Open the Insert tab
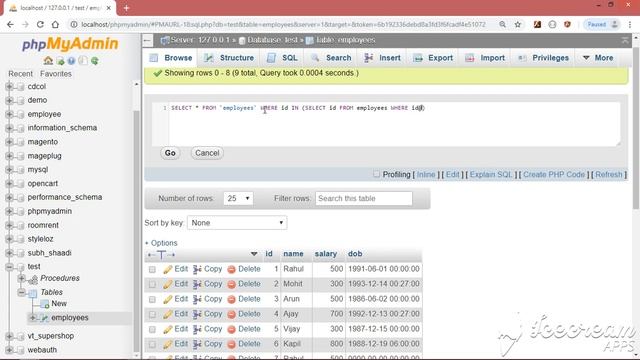 (x=382, y=58)
